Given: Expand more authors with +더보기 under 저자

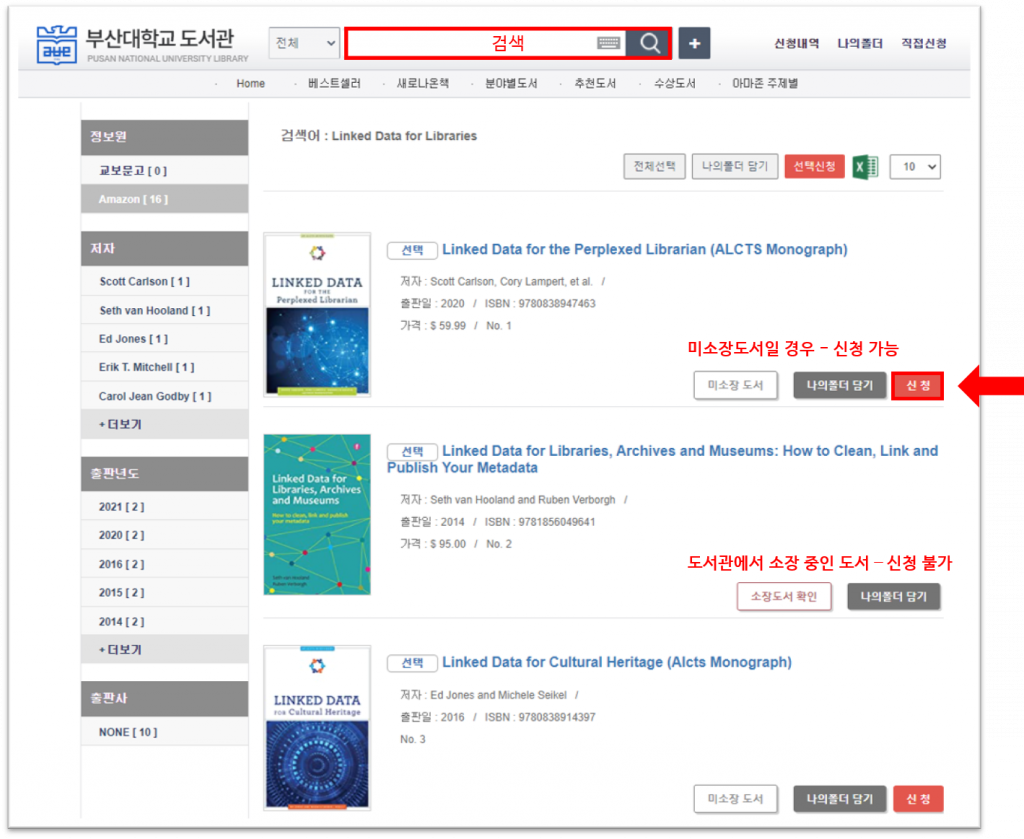Looking at the screenshot, I should pyautogui.click(x=120, y=424).
